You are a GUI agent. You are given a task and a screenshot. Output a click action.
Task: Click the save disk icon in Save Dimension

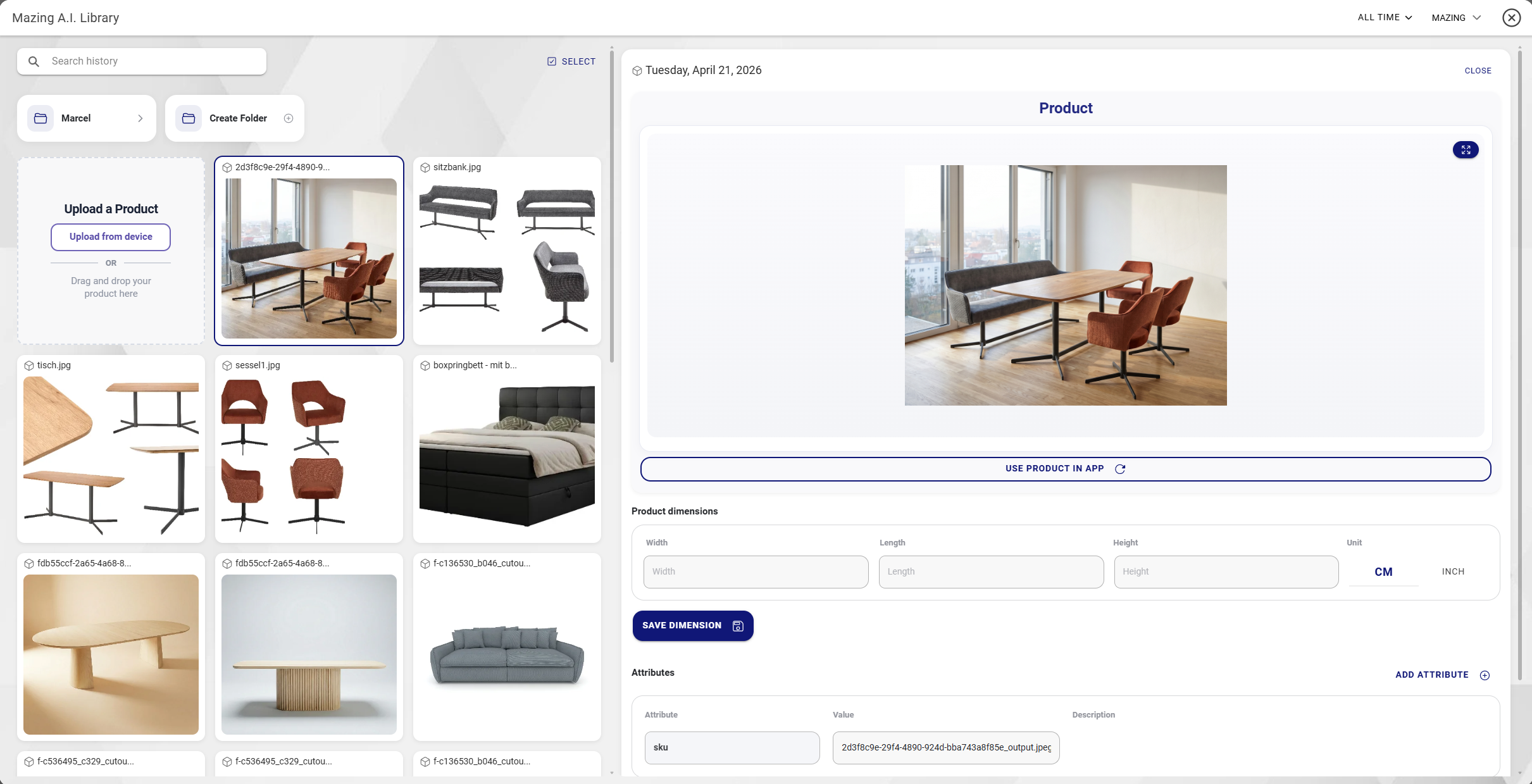click(738, 626)
